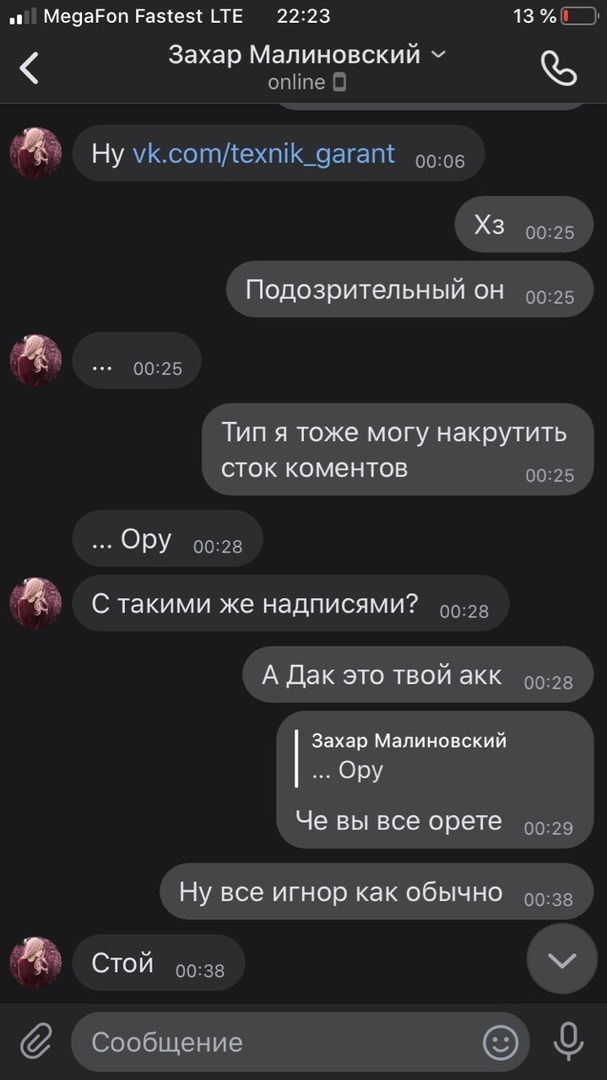The image size is (607, 1080).
Task: Tap quoted reply from Захар Малиновский
Action: (x=409, y=756)
